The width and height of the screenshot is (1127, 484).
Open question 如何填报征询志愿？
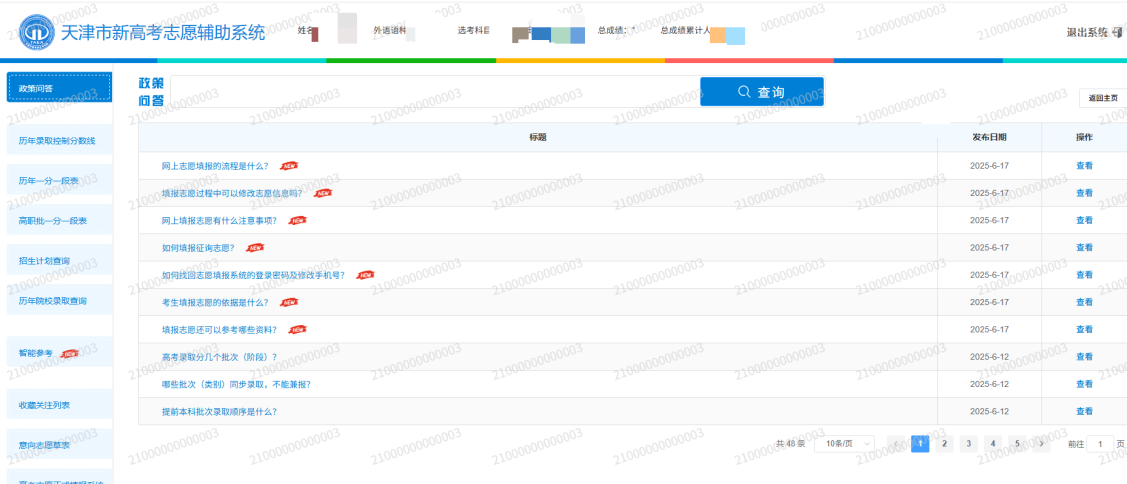[199, 247]
